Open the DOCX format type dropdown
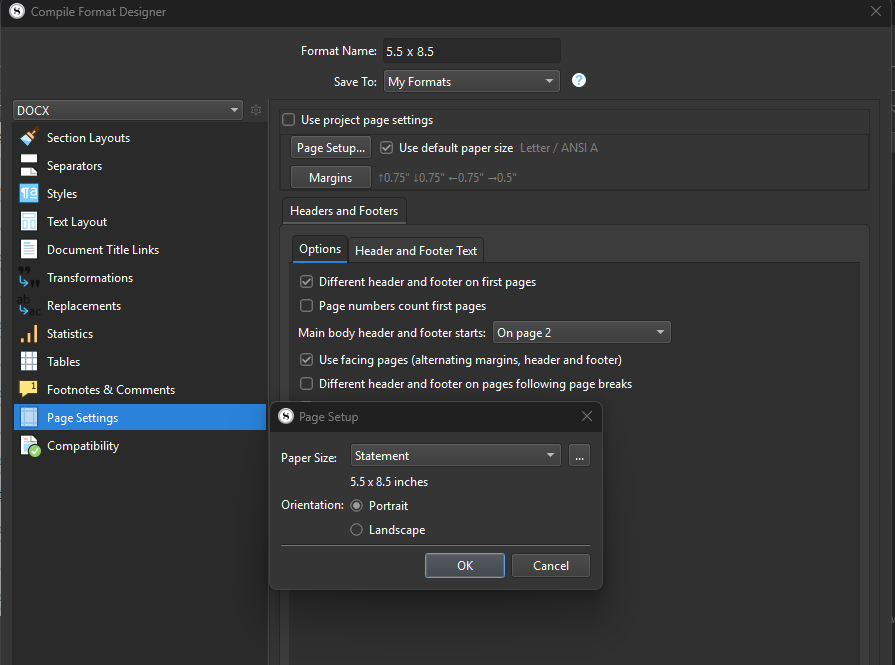This screenshot has width=895, height=665. [128, 110]
